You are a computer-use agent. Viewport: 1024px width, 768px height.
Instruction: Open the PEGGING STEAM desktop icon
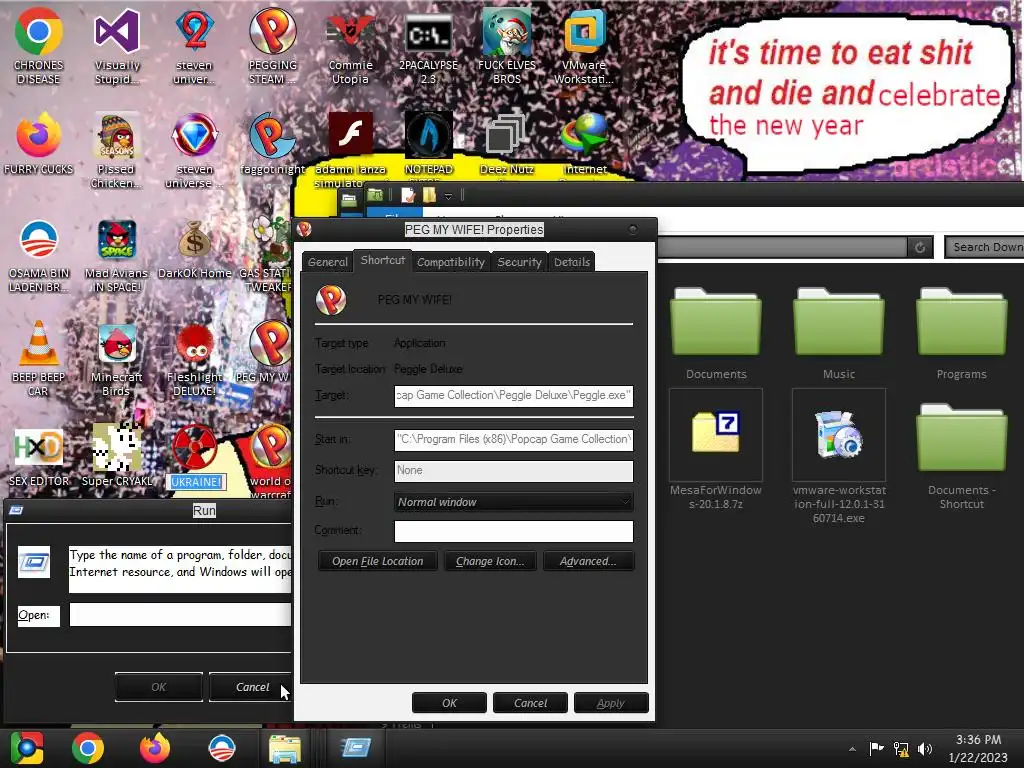272,46
